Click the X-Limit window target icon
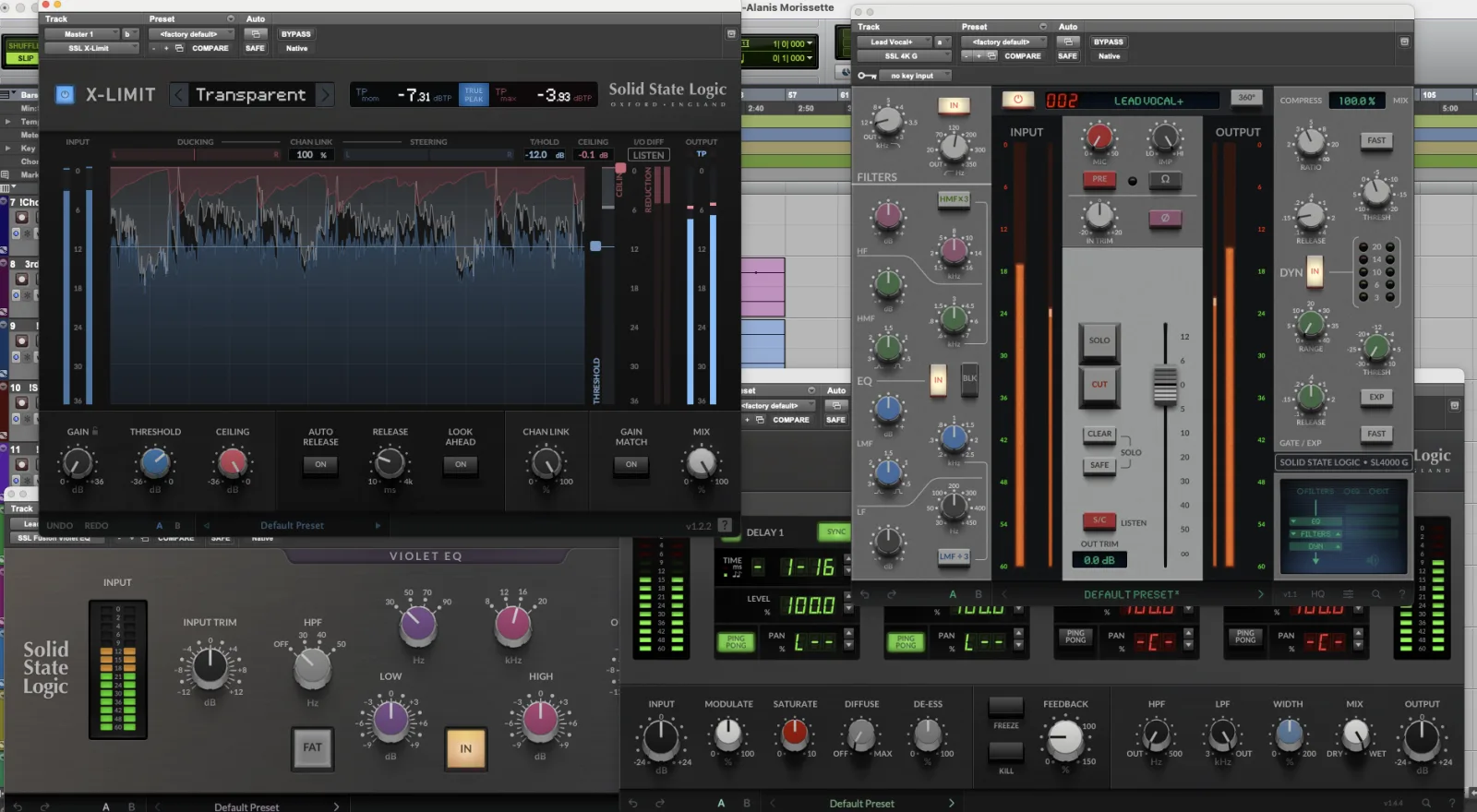 [x=731, y=34]
